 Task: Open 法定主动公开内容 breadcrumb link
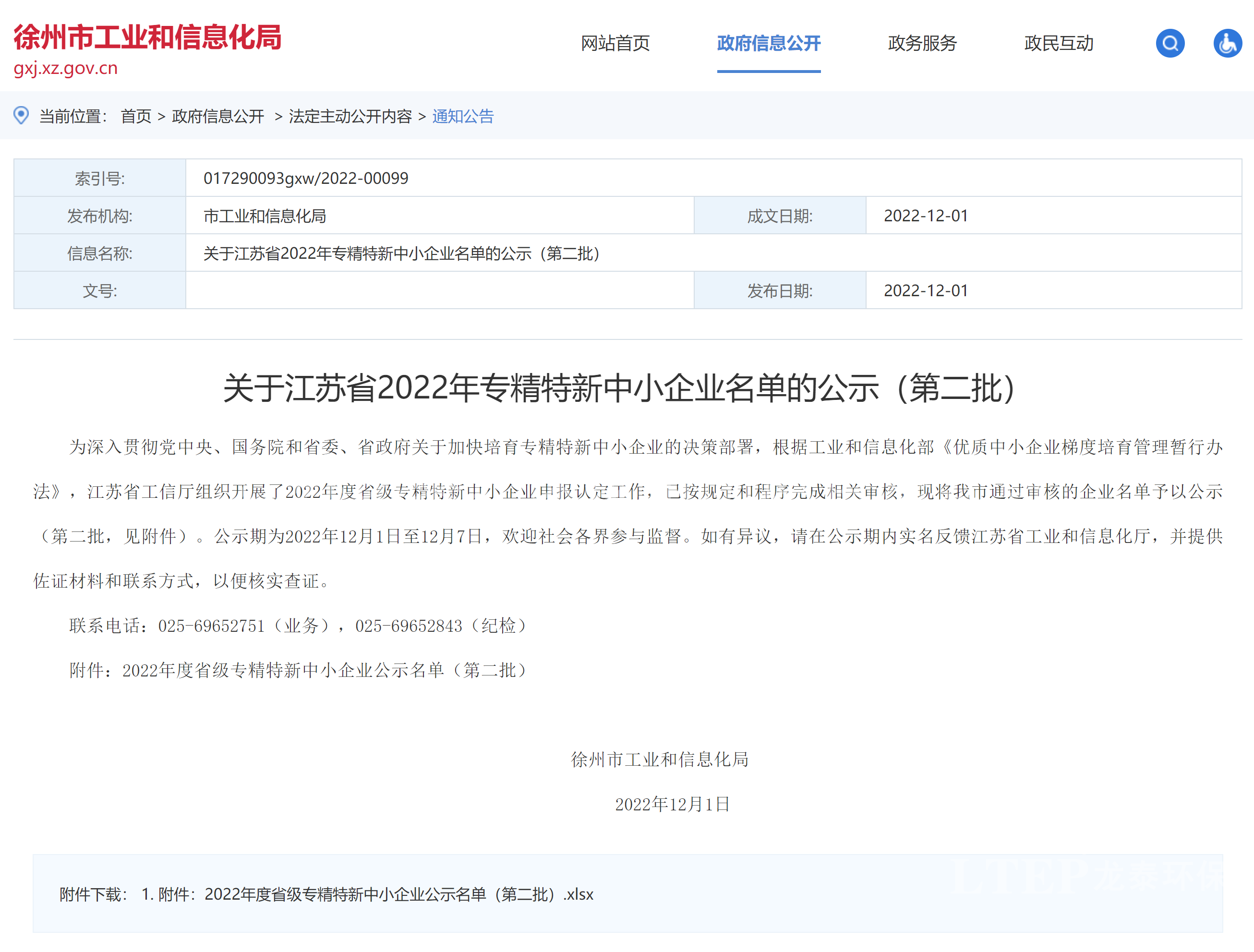(350, 116)
